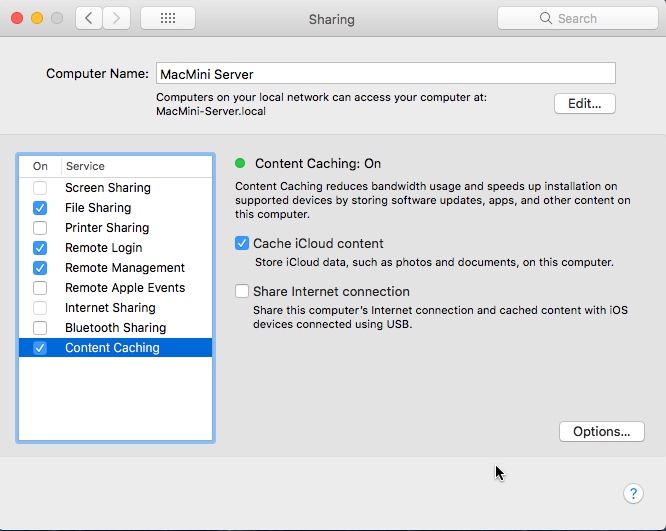Select the Remote Login service row
Viewport: 666px width, 531px height.
pos(116,248)
